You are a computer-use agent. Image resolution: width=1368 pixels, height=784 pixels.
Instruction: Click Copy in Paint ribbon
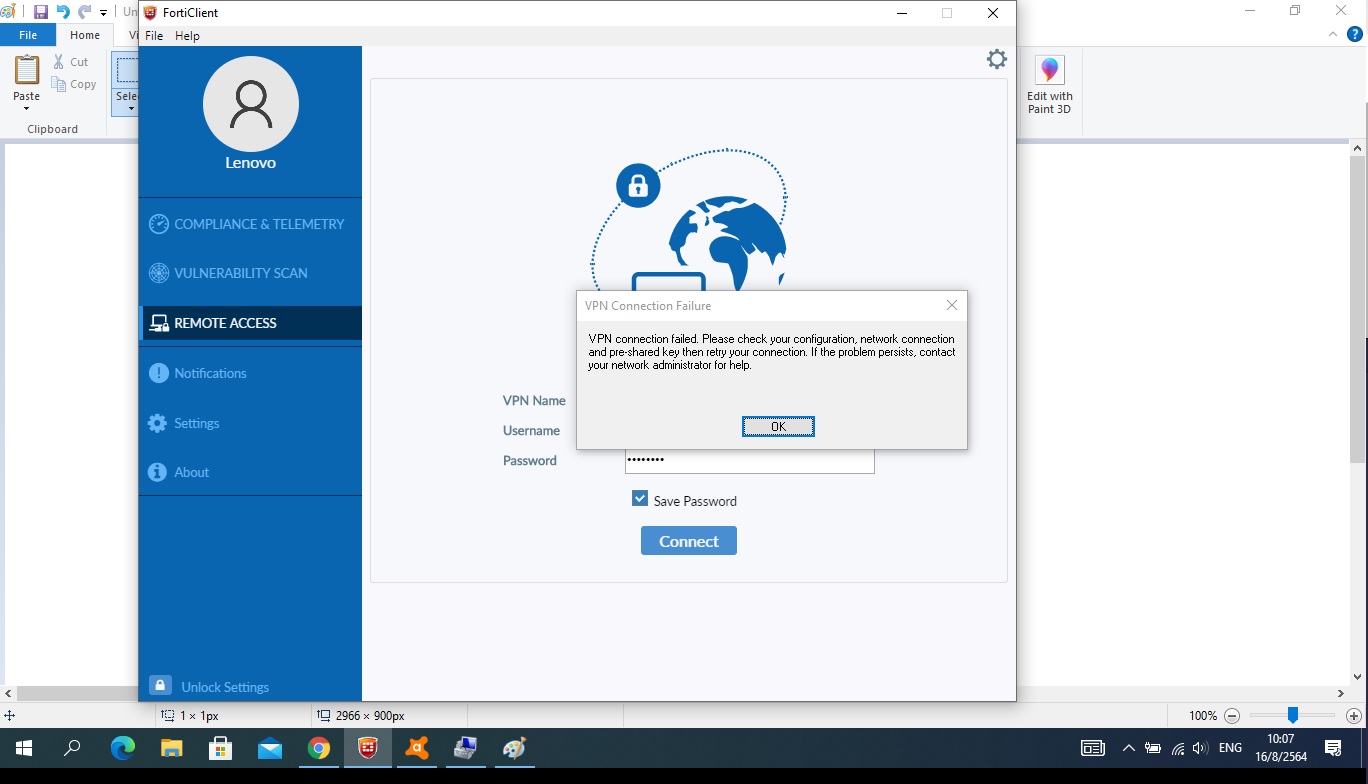click(x=74, y=85)
